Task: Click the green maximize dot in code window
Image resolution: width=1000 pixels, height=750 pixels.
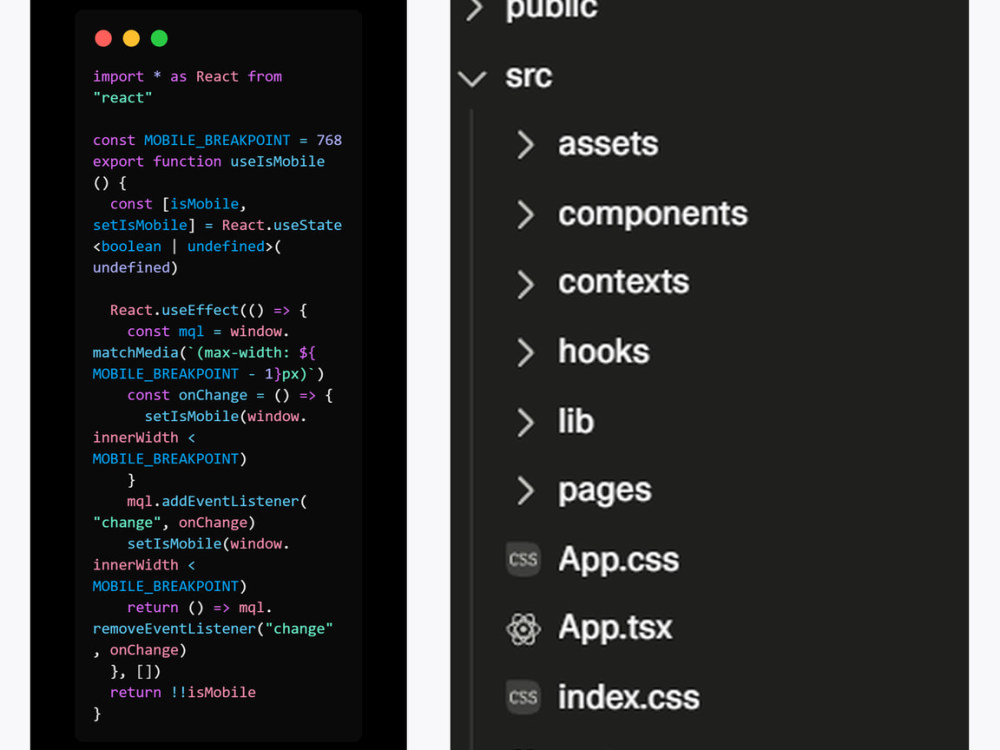Action: pos(159,38)
